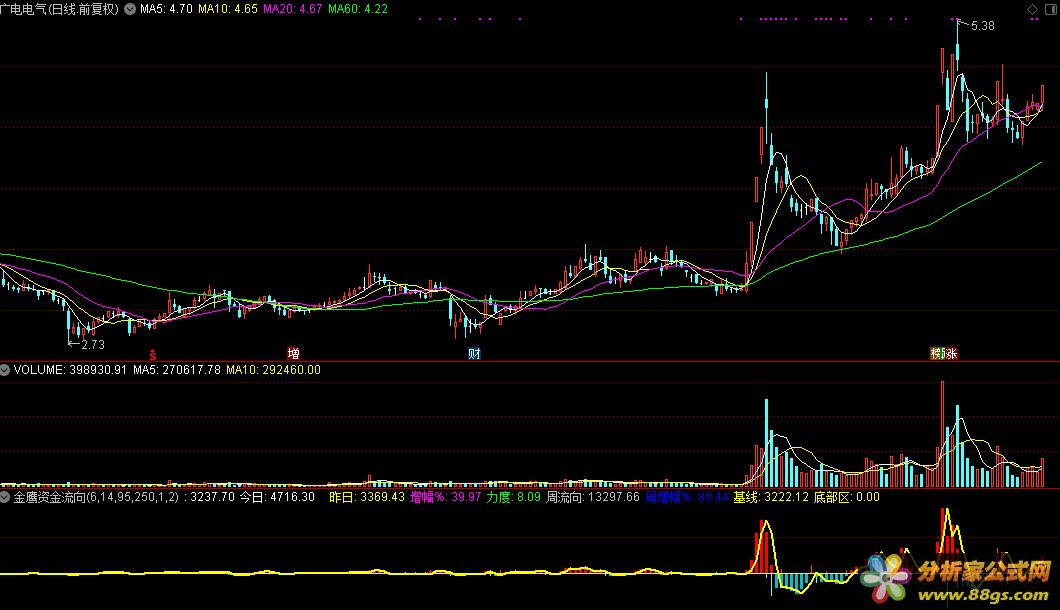Open the 增 event marker on timeline

(293, 354)
